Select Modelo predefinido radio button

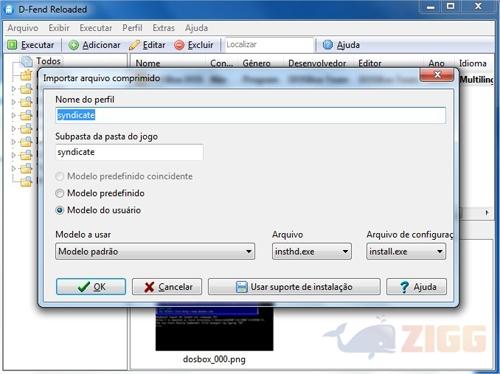60,193
